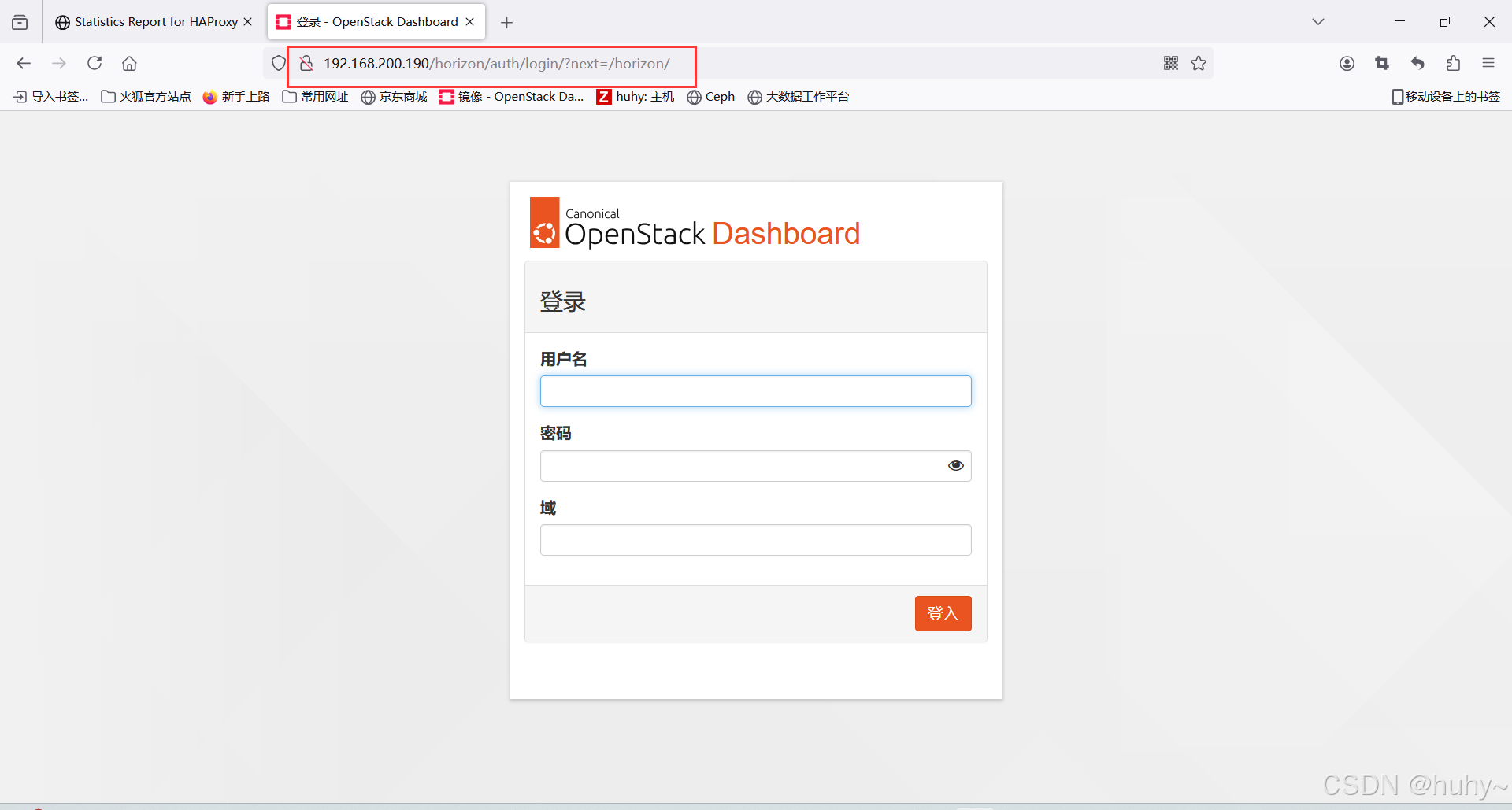Open the 常用网址 bookmark folder

point(316,97)
